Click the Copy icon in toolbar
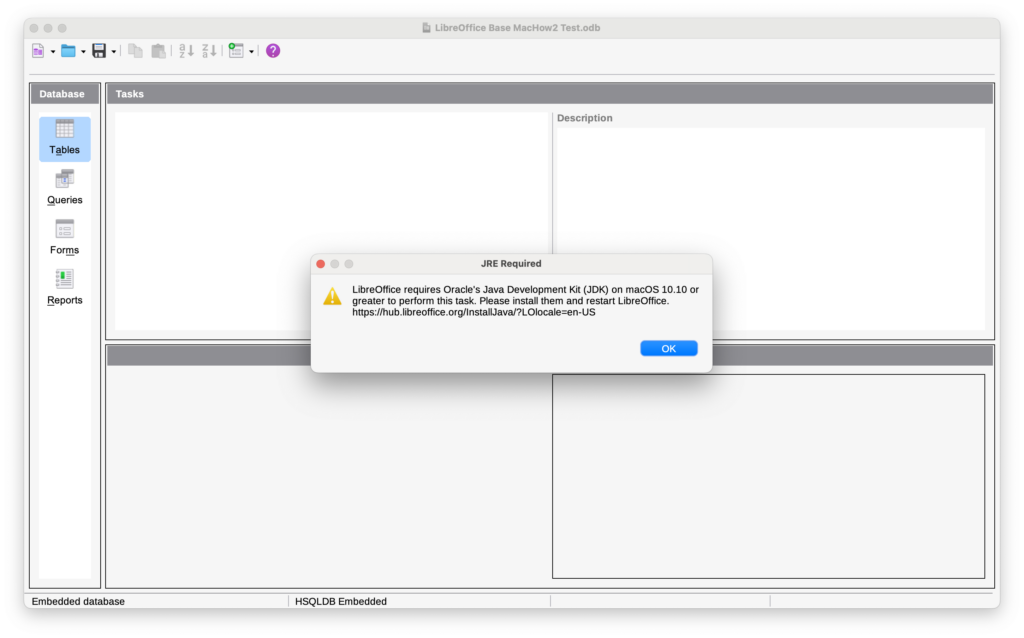Viewport: 1024px width, 638px height. coord(135,51)
